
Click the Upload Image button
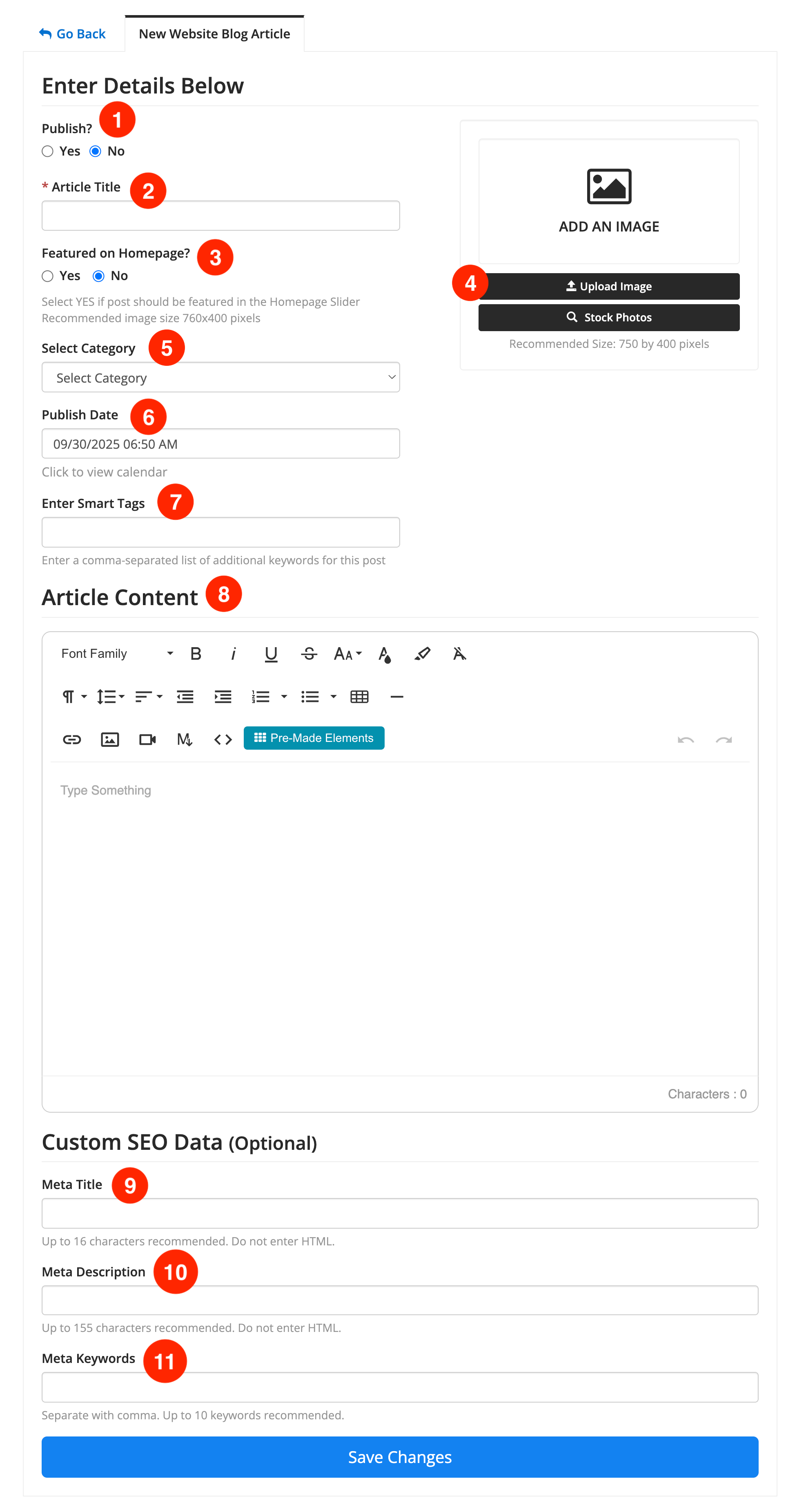click(609, 287)
